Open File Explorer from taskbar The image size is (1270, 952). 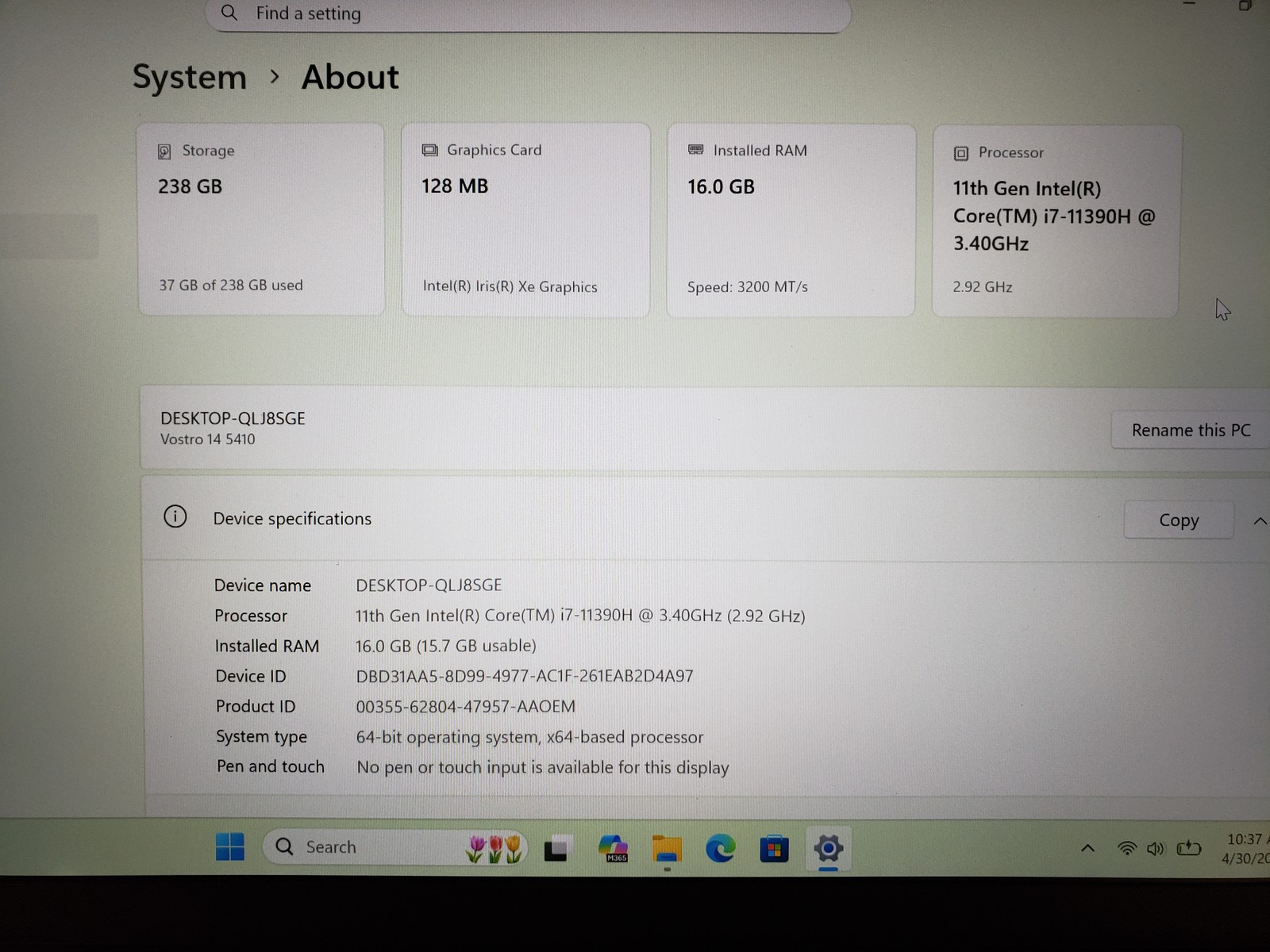tap(667, 849)
